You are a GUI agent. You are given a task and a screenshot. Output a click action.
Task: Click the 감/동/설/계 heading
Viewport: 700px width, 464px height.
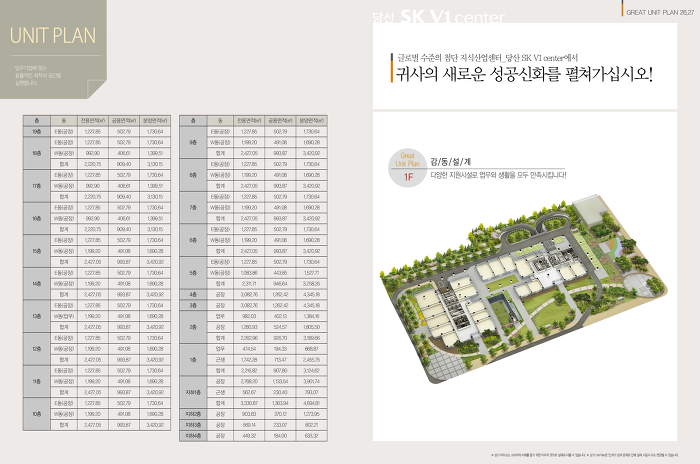(x=450, y=162)
